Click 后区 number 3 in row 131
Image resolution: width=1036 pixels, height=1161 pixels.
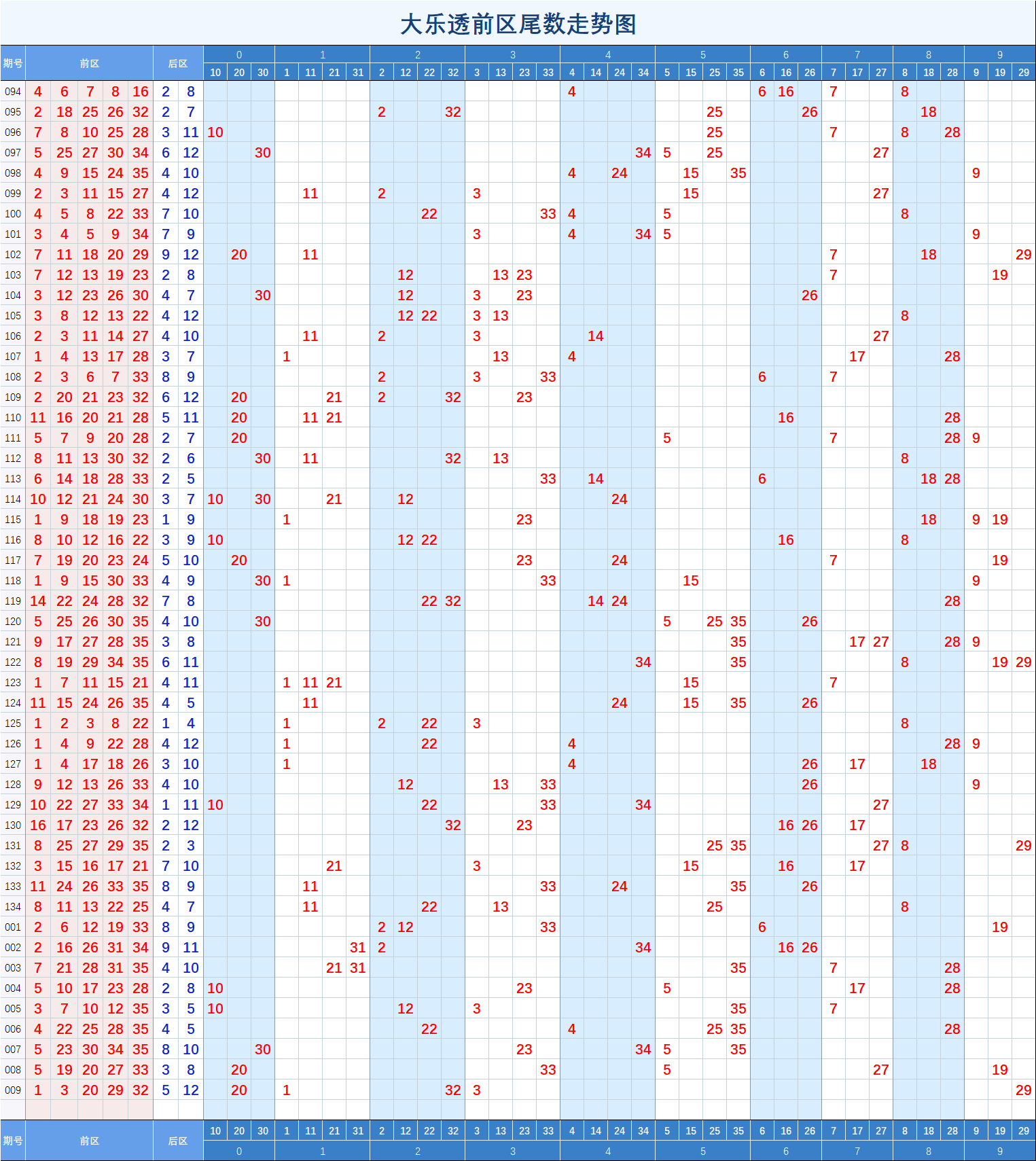191,846
